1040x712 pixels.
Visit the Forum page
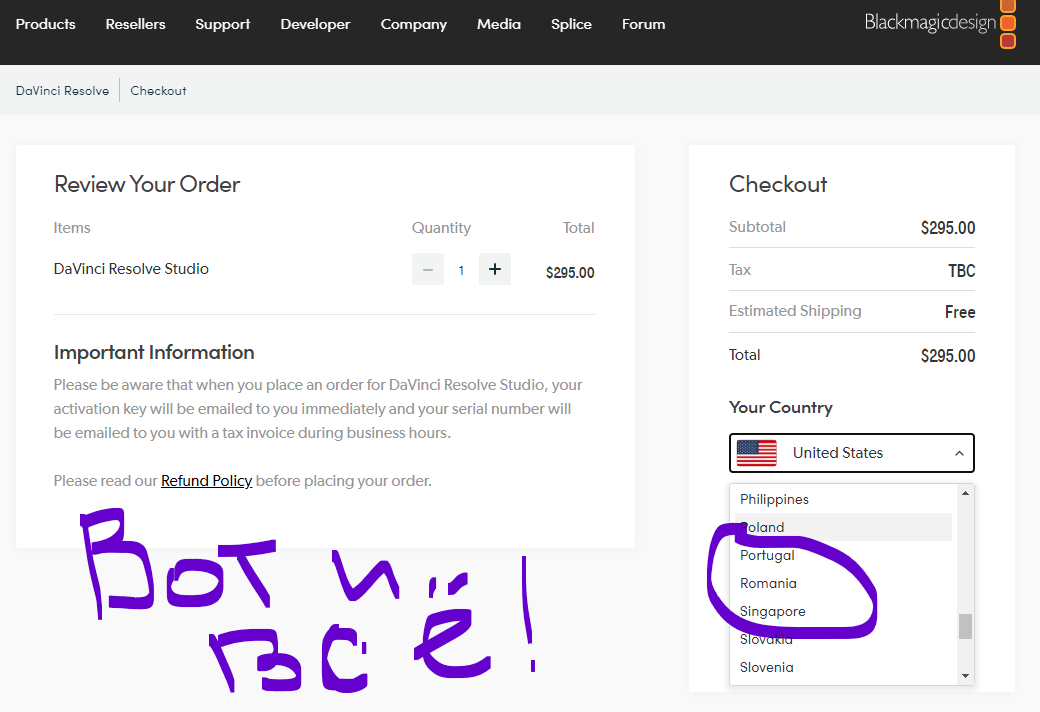pos(643,24)
